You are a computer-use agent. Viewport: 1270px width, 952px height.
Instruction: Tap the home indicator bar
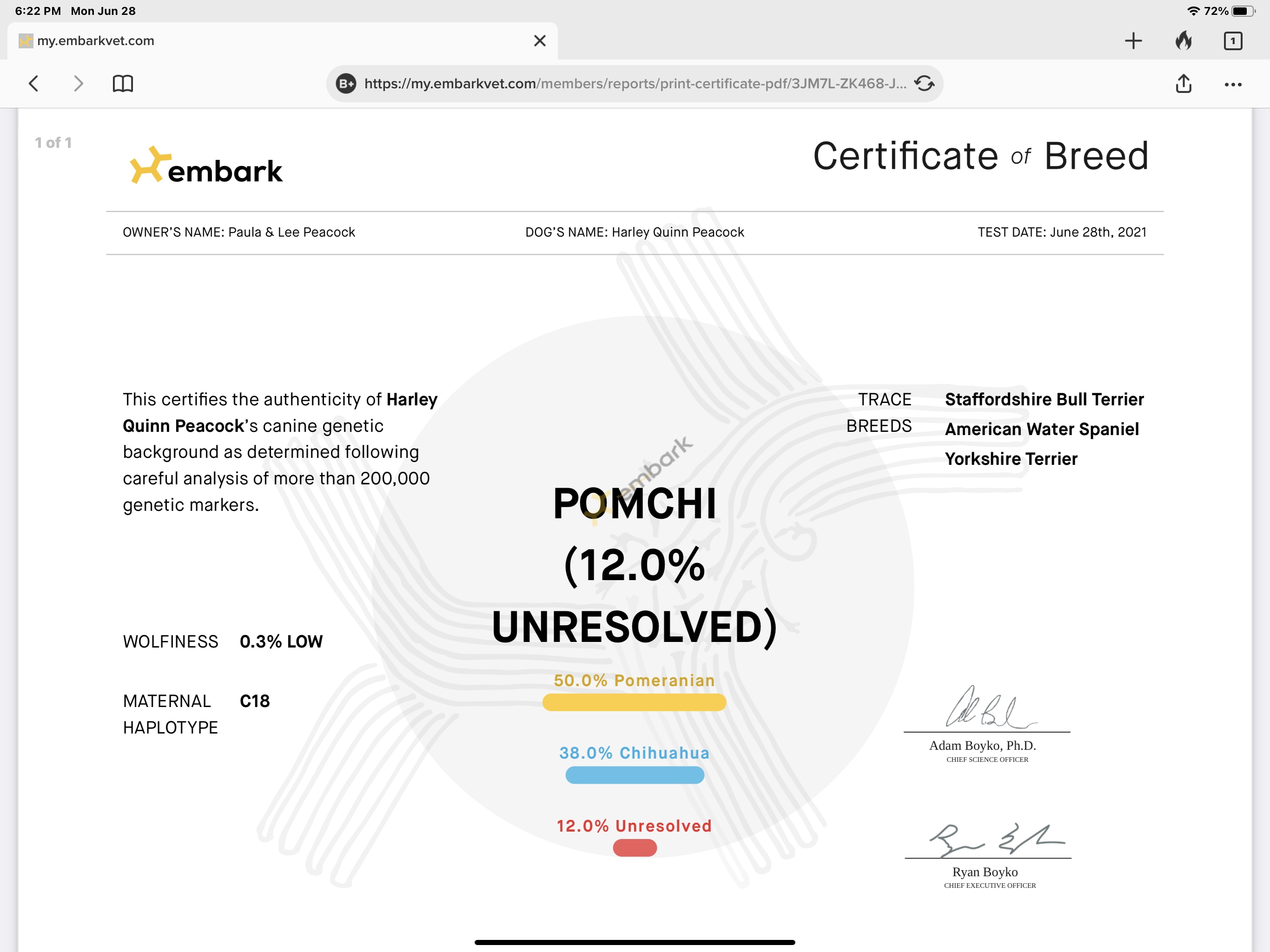click(635, 942)
